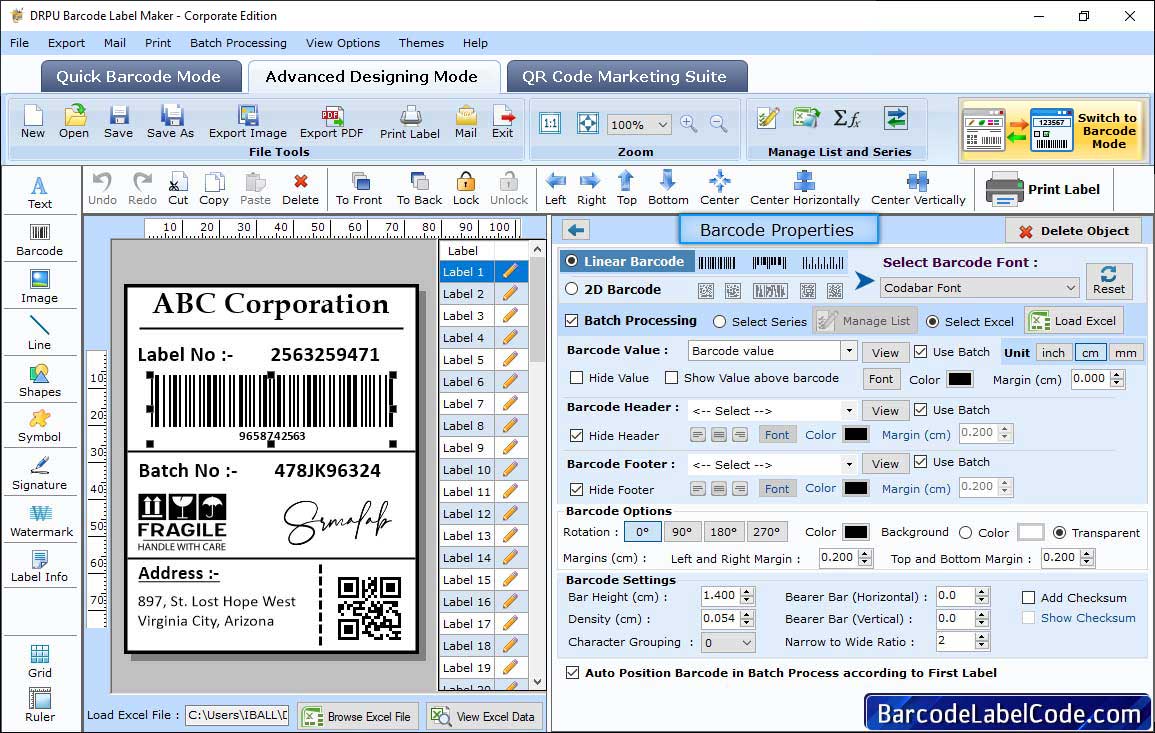
Task: Increase Narrow to Wide Ratio stepper
Action: pos(982,637)
